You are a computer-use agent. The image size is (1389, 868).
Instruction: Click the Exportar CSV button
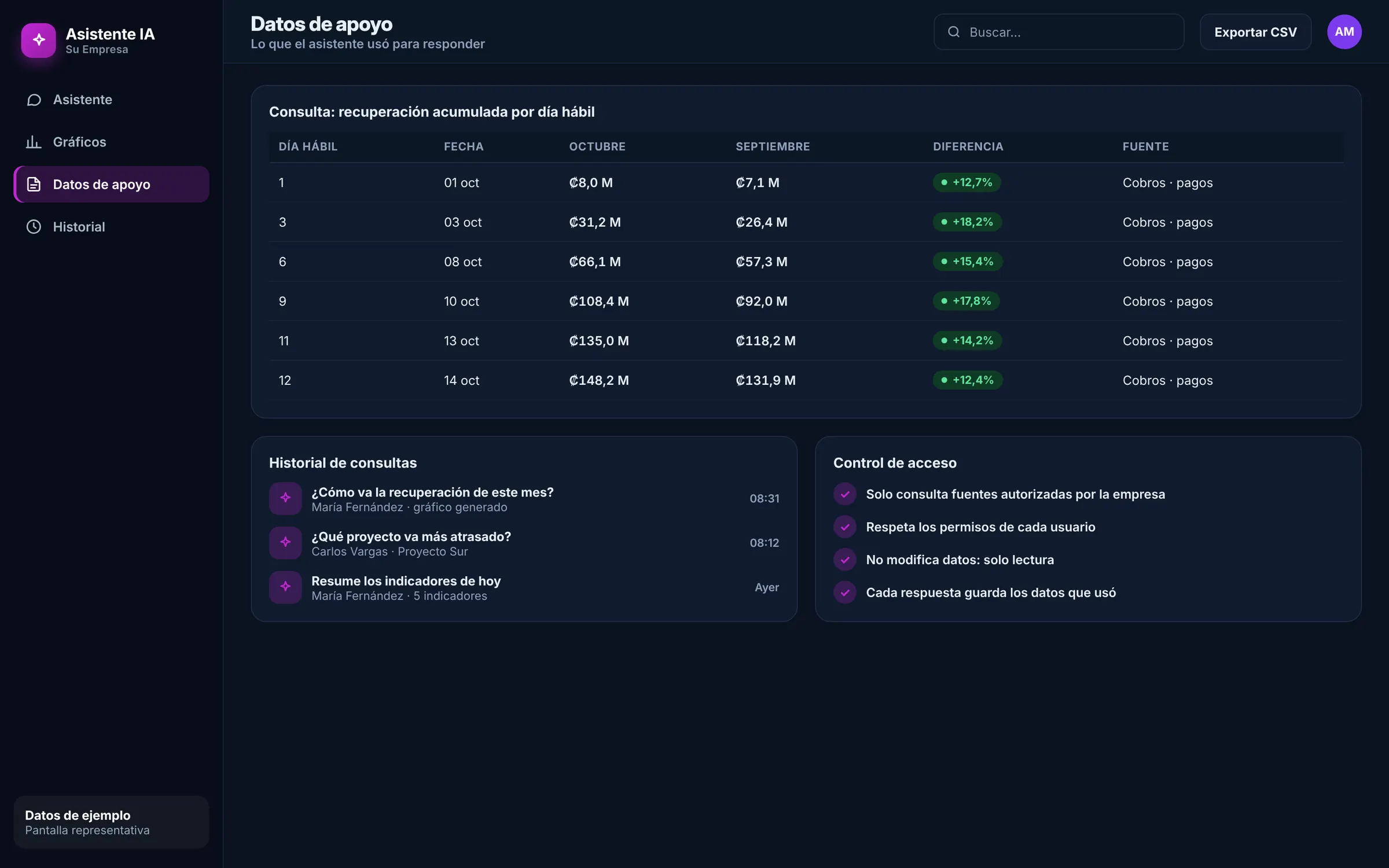[1255, 32]
